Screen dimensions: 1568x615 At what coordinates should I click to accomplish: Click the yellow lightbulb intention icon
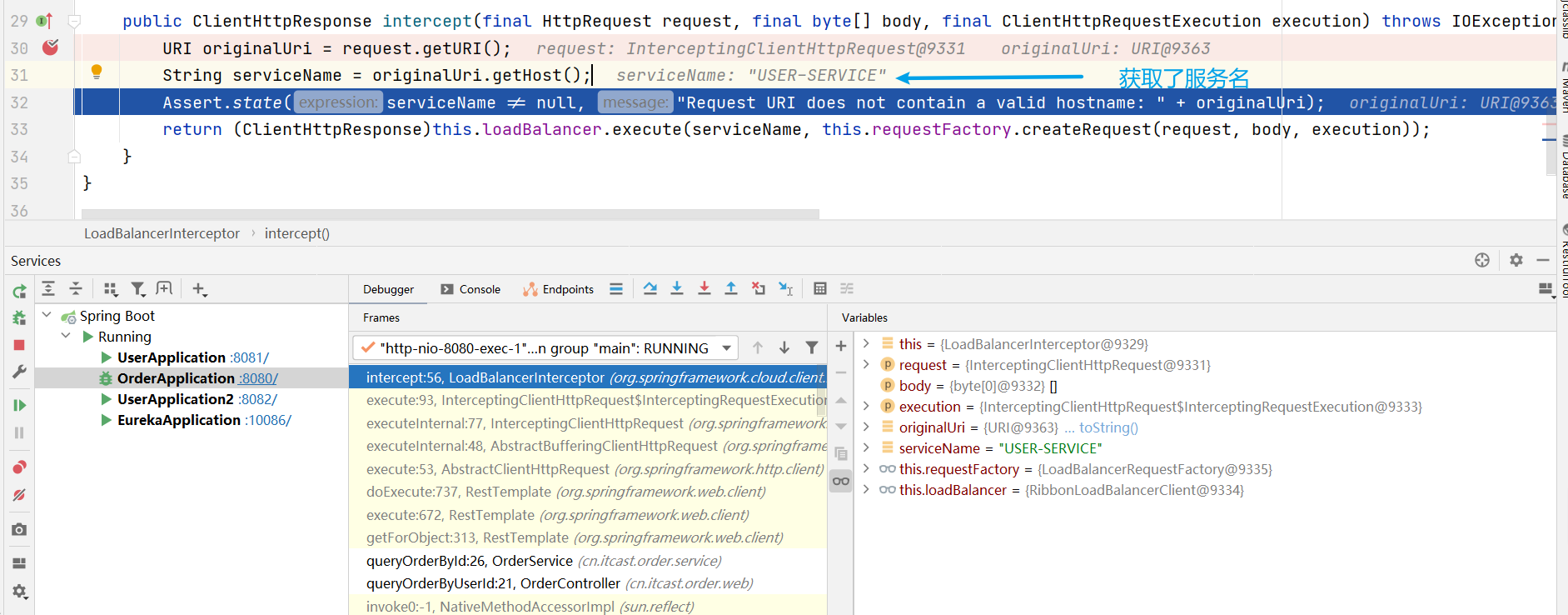tap(97, 72)
